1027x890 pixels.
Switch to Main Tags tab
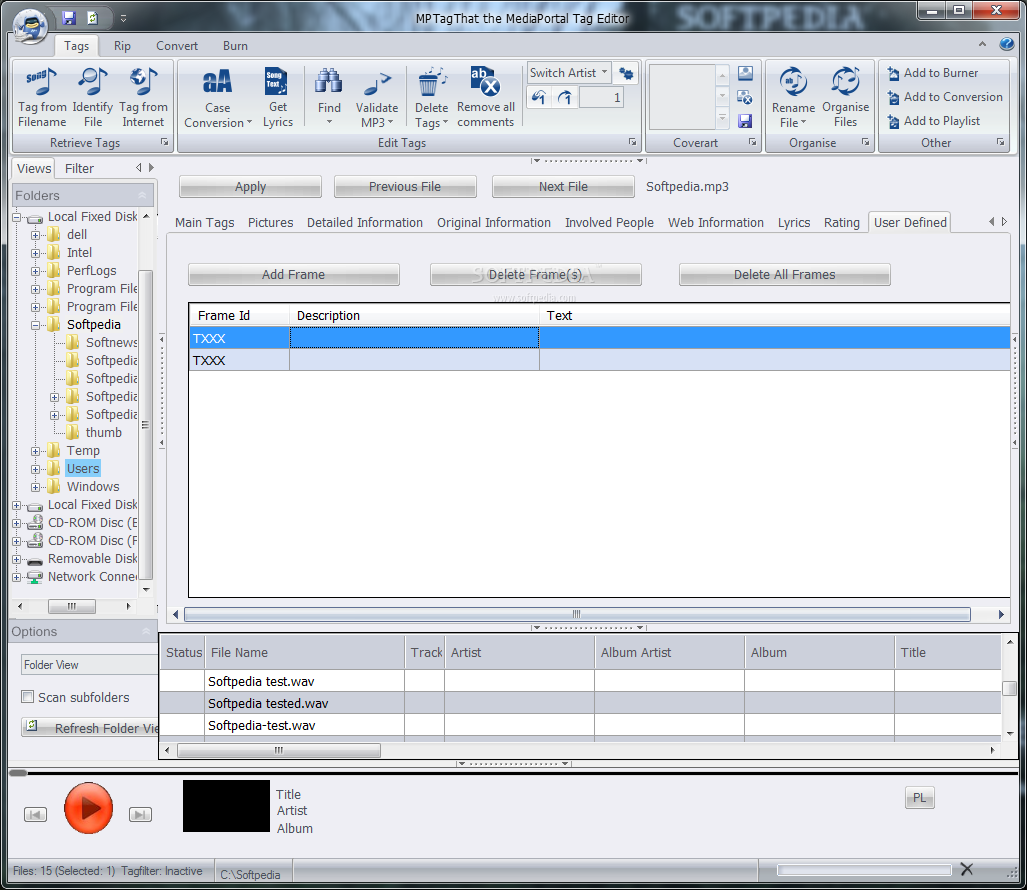click(x=204, y=223)
